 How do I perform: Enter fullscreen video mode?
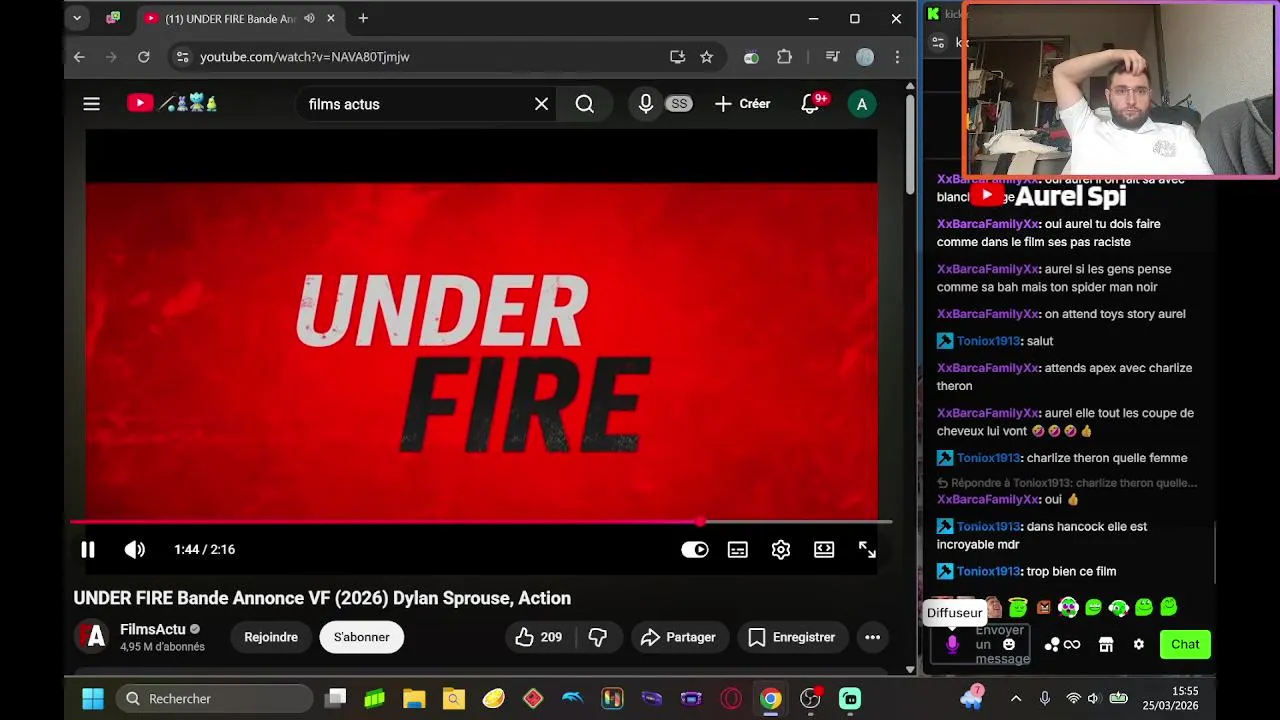(867, 549)
